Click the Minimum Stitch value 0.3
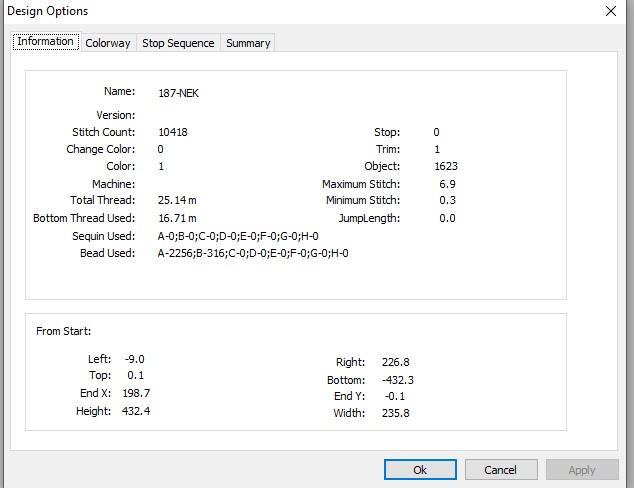The height and width of the screenshot is (488, 634). pos(447,200)
